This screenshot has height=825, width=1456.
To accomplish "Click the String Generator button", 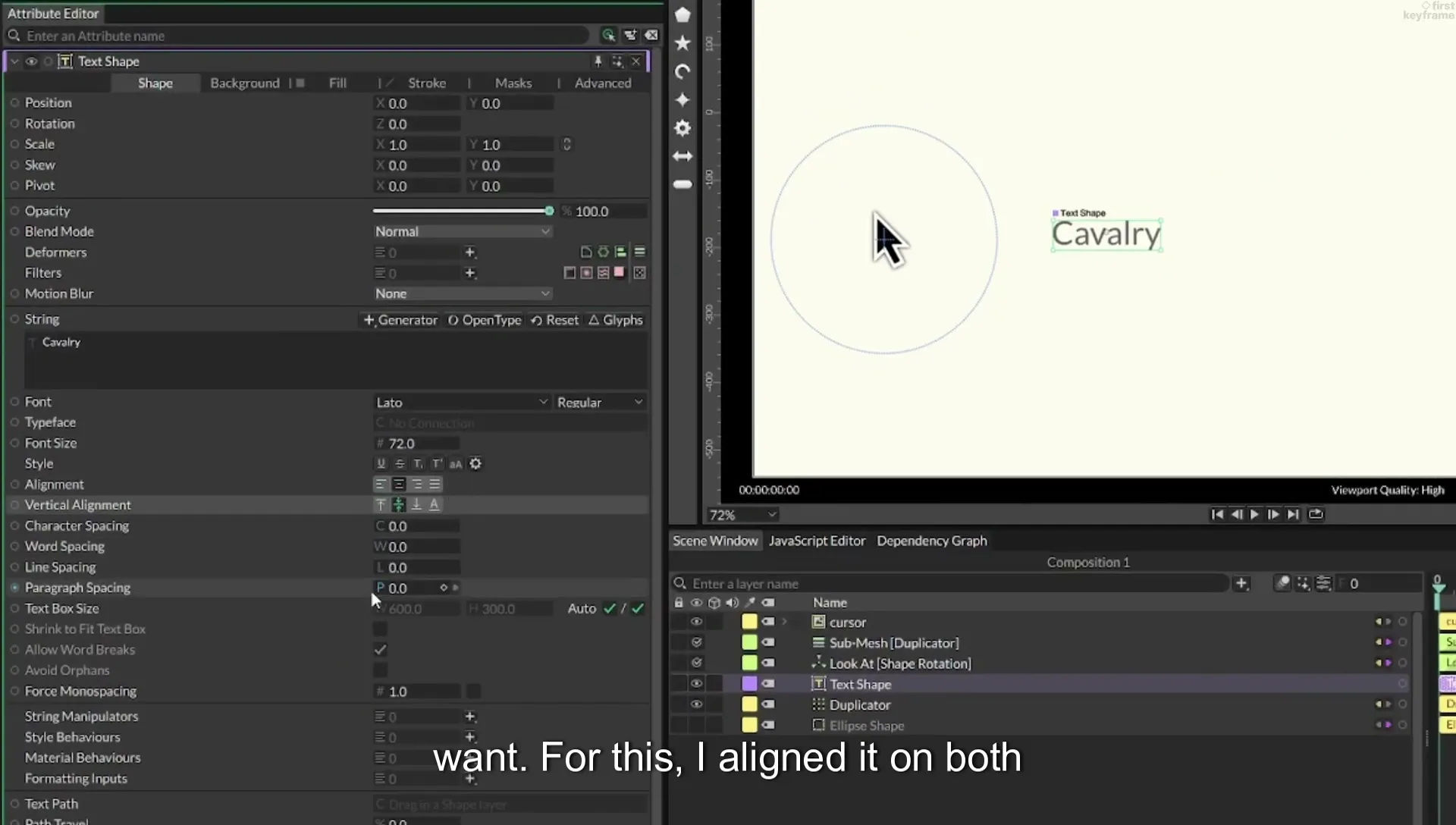I will [400, 320].
